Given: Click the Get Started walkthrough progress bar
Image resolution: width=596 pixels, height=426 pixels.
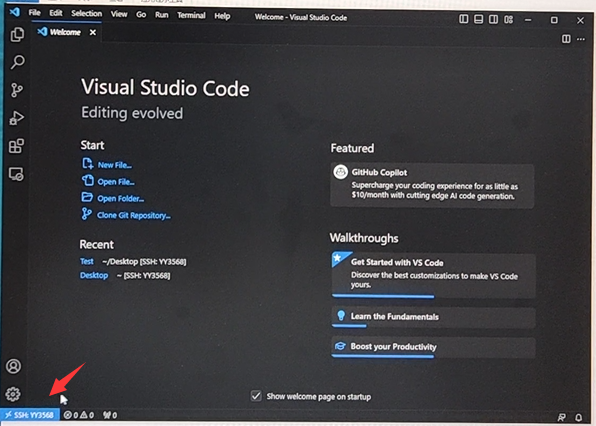Looking at the screenshot, I should tap(383, 296).
